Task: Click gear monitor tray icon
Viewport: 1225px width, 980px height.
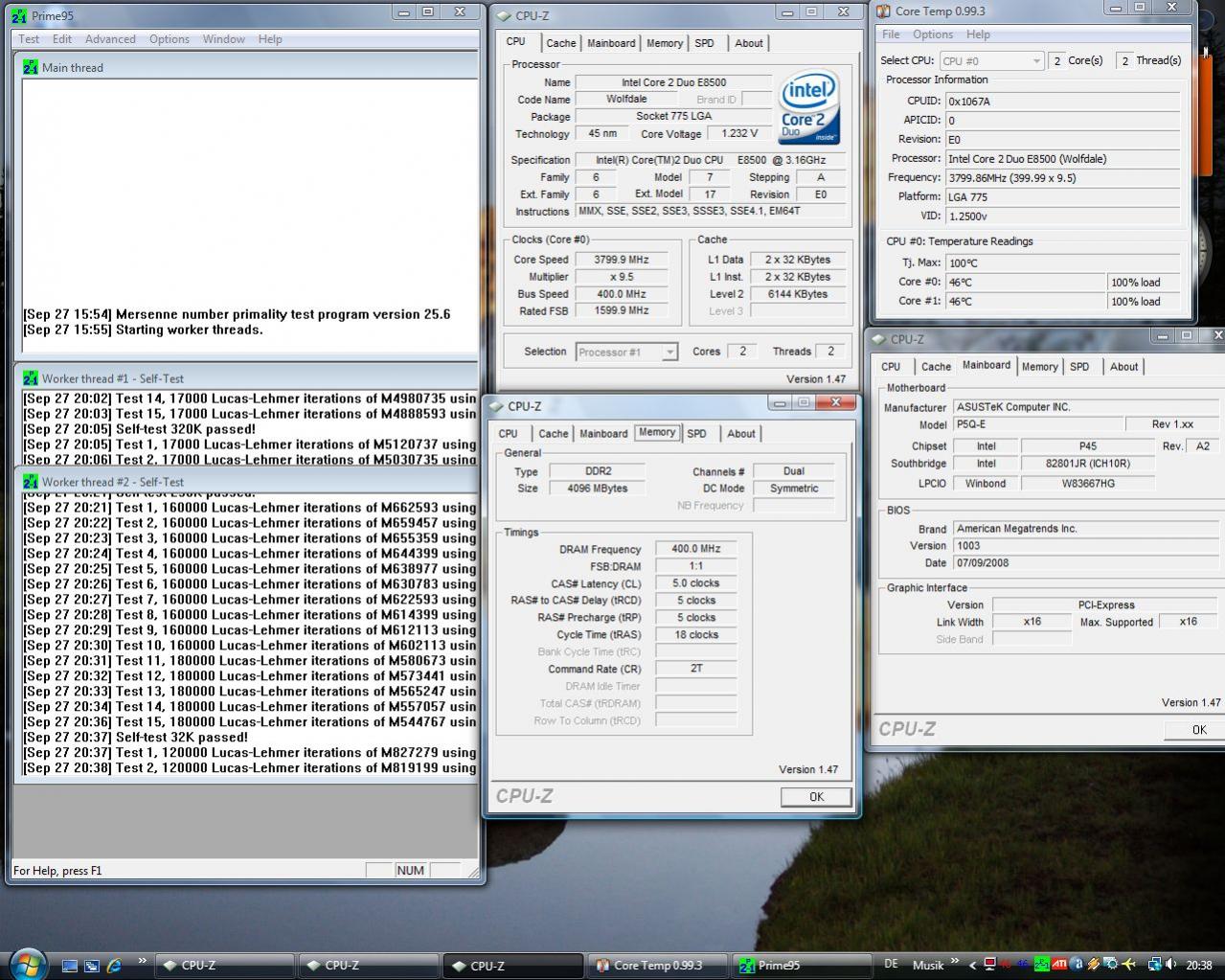Action: click(x=1111, y=965)
